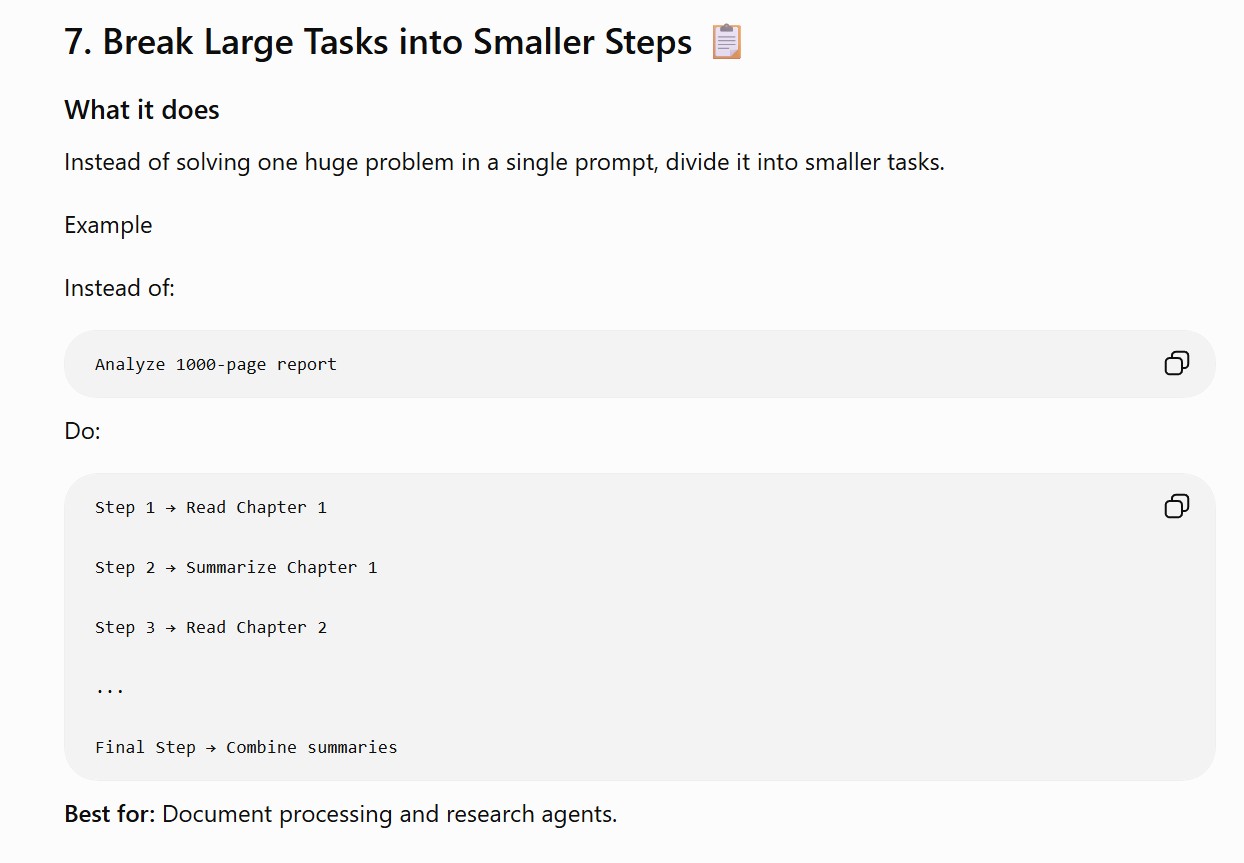Click the "Instead of solving one huge problem" paragraph
This screenshot has width=1244, height=863.
(x=504, y=162)
